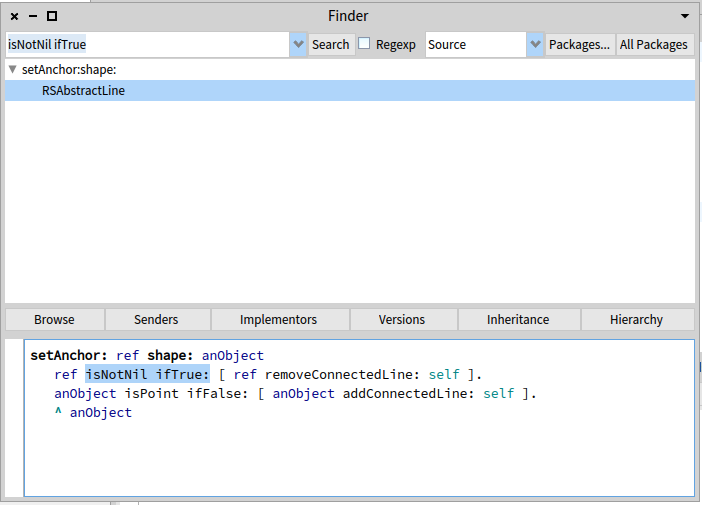Image resolution: width=702 pixels, height=505 pixels.
Task: Click the Source search mode field
Action: 475,44
